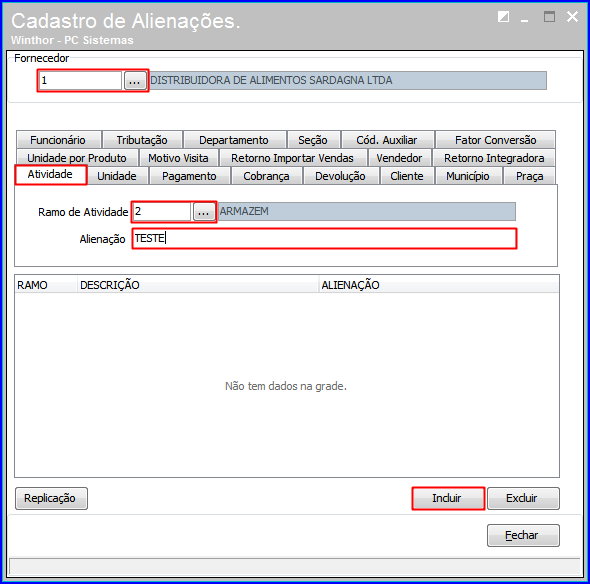Open the Departamento tab
The height and width of the screenshot is (584, 590).
point(234,140)
